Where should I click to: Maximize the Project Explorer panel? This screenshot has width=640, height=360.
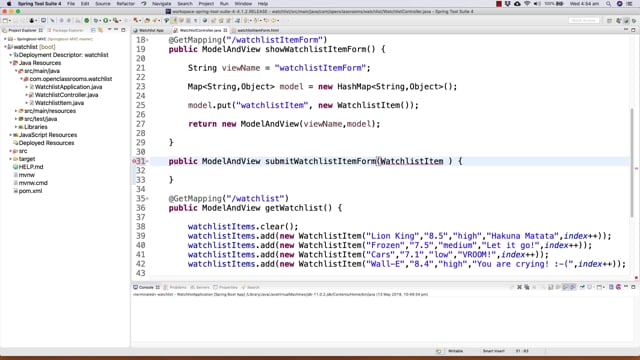(123, 30)
